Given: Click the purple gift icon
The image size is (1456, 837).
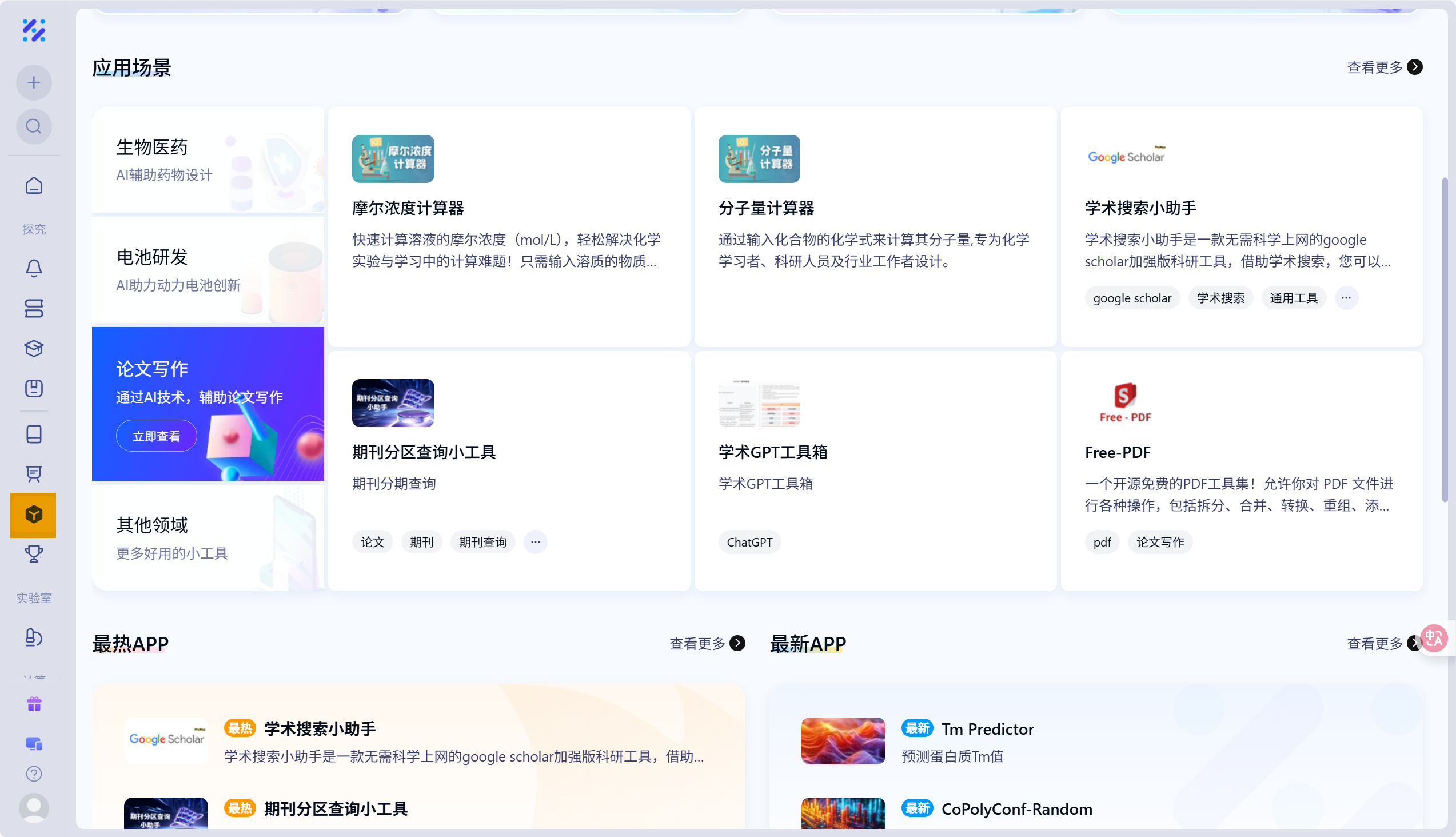Looking at the screenshot, I should click(34, 704).
